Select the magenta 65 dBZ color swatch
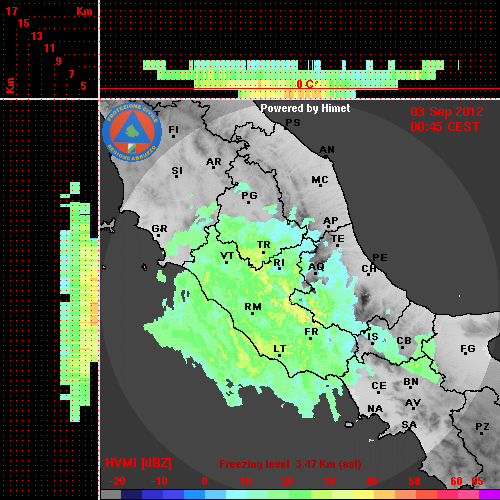The height and width of the screenshot is (500, 500). coord(489,494)
